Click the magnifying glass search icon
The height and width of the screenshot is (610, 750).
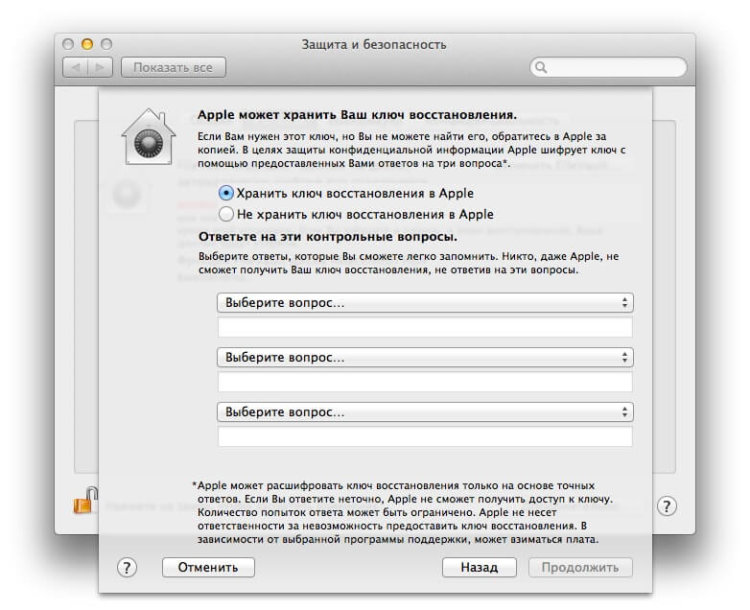(x=541, y=67)
